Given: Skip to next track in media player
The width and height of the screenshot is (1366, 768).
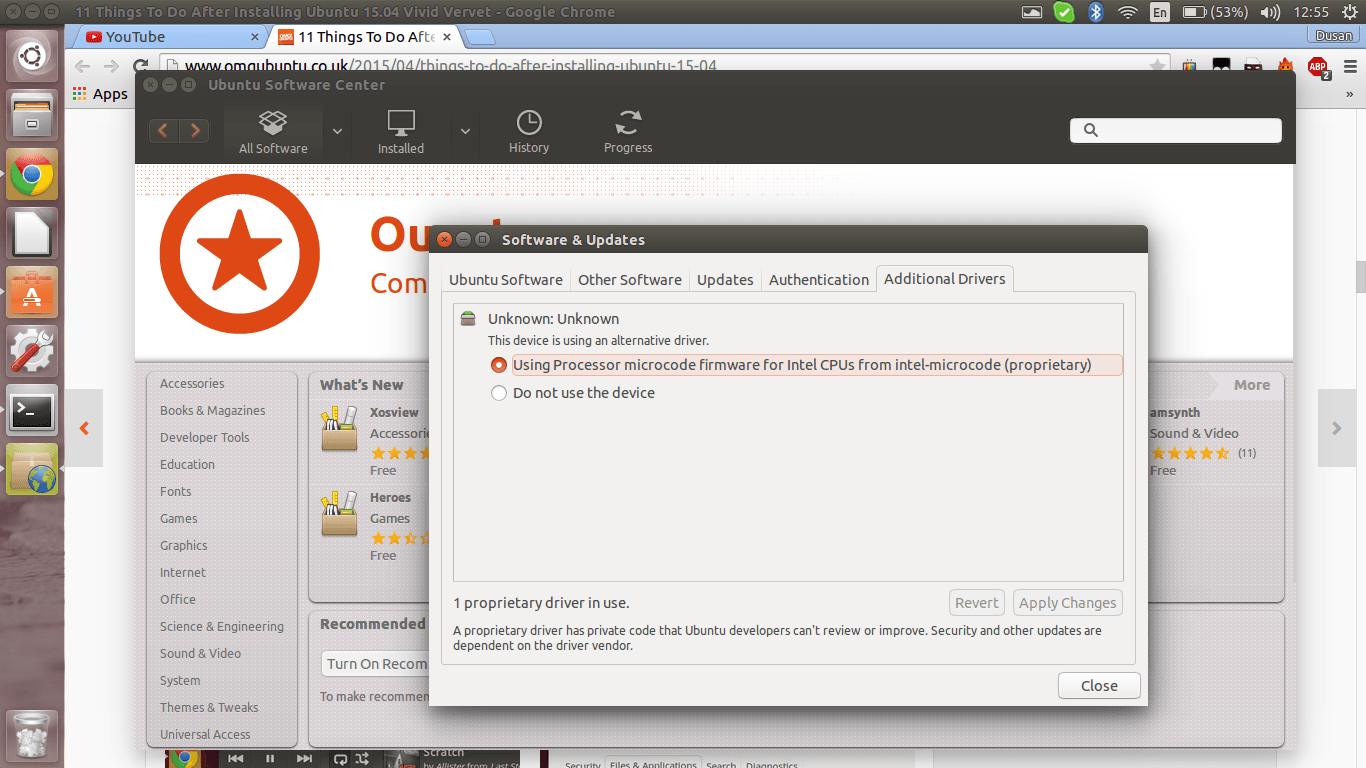Looking at the screenshot, I should click(x=304, y=759).
